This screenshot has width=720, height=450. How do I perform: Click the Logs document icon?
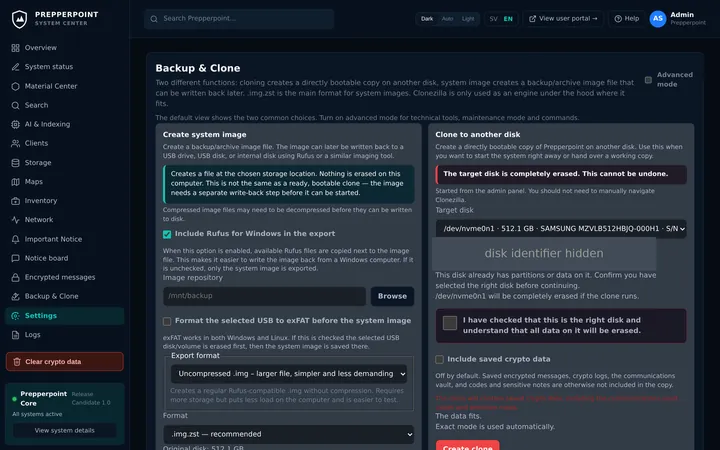pyautogui.click(x=15, y=335)
